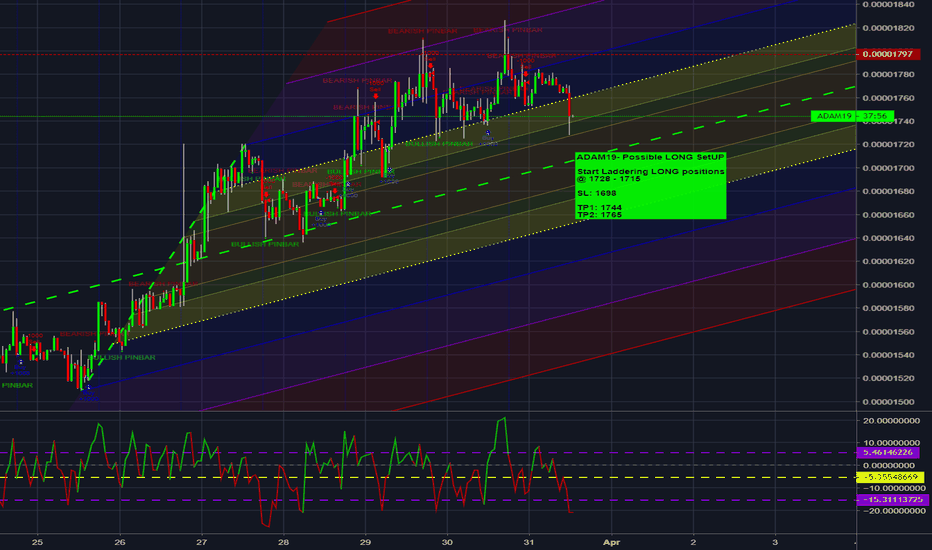
Task: Click the 0.00001500 price axis label
Action: point(888,402)
